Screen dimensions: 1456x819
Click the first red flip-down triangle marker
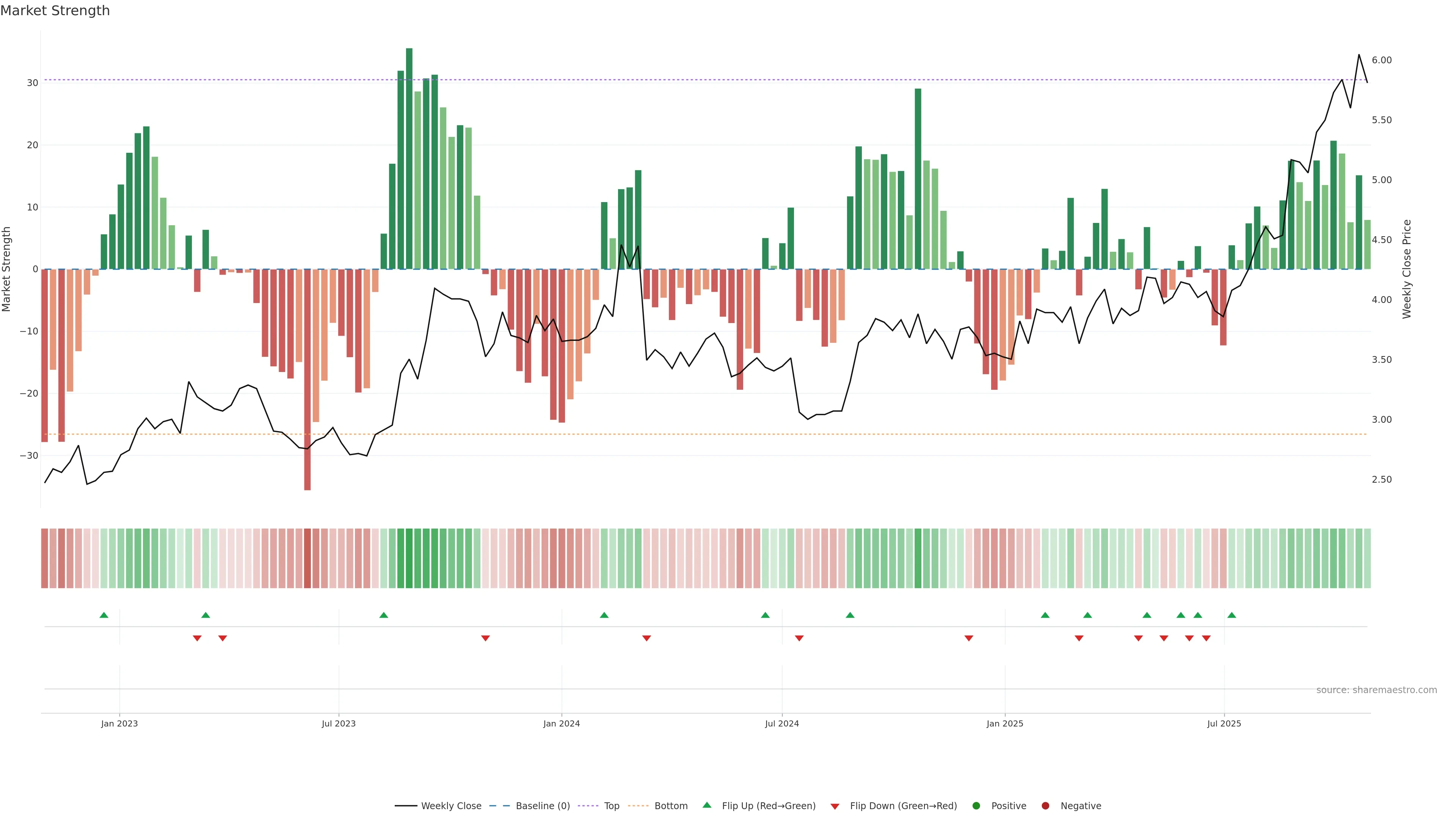click(x=197, y=638)
